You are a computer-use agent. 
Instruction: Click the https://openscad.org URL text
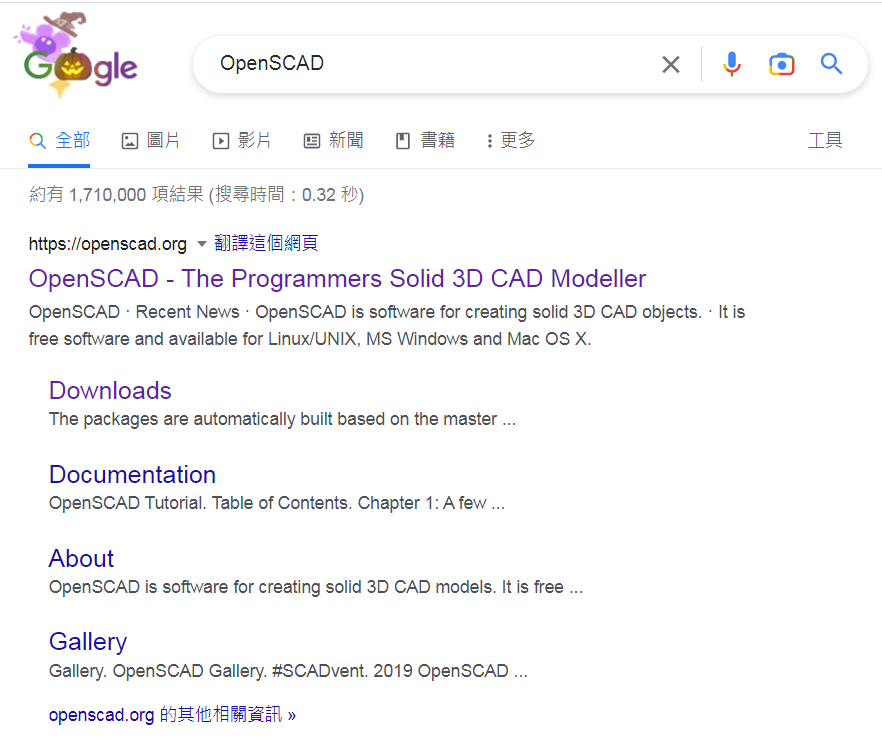pos(107,244)
